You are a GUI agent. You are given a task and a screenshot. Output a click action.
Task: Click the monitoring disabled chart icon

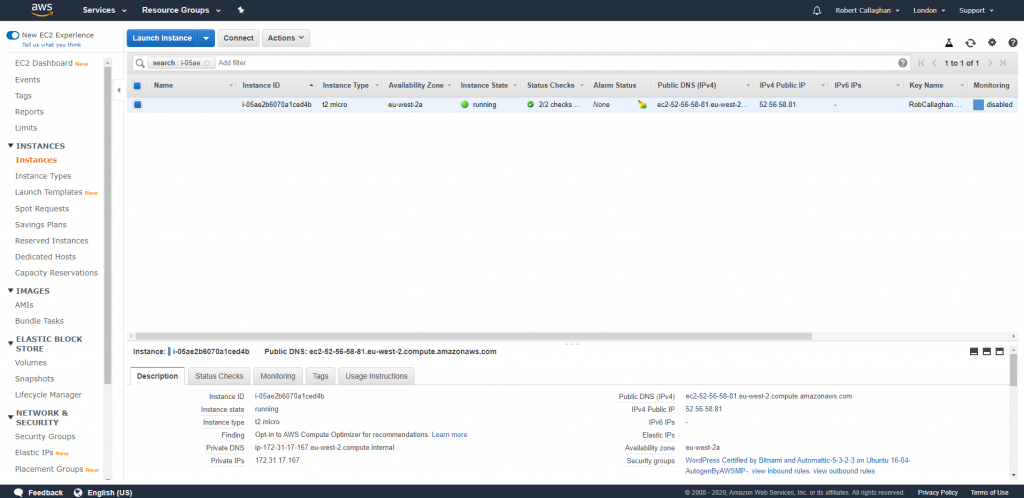(978, 104)
